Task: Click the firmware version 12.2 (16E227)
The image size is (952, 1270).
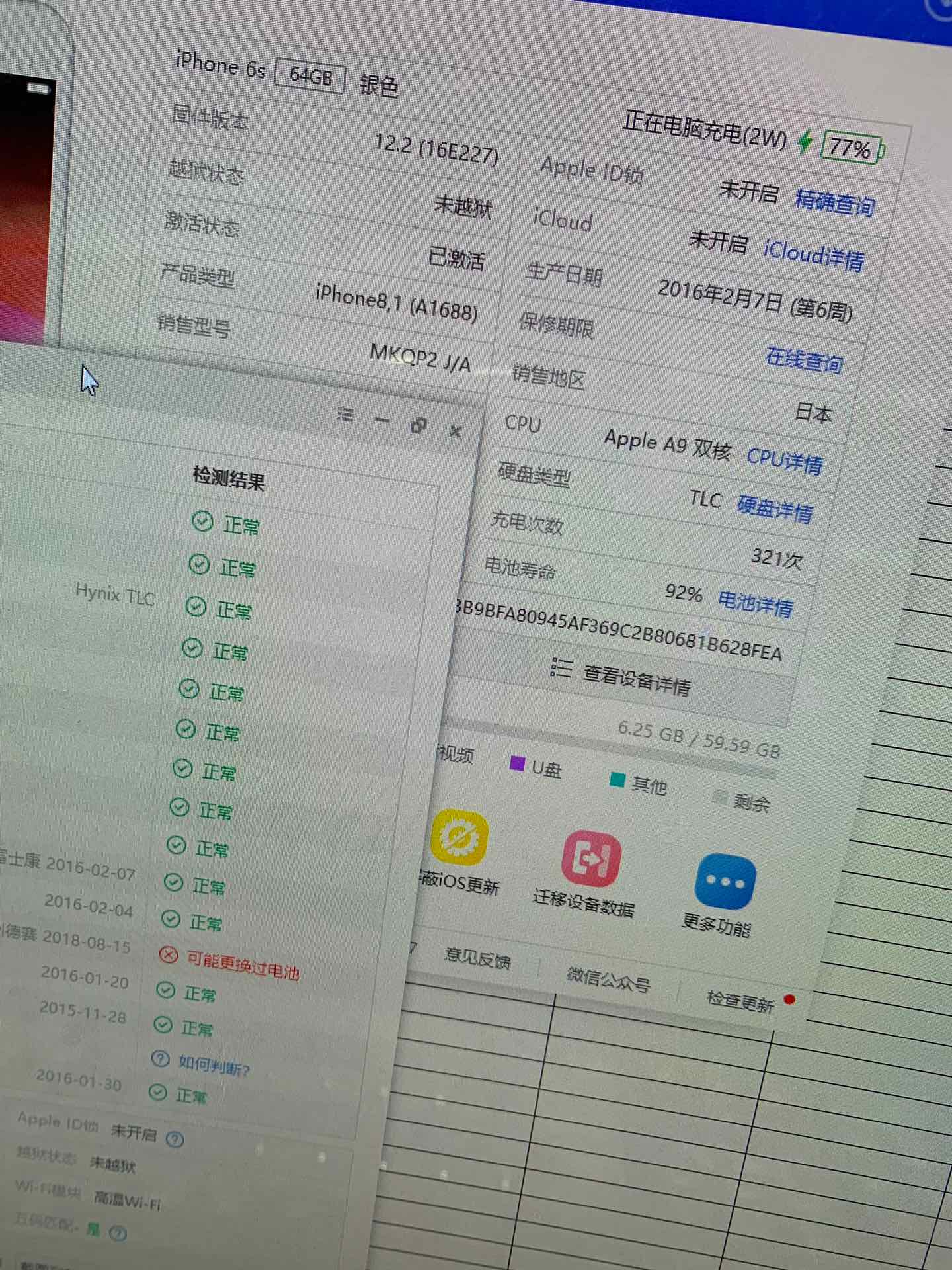Action: 436,149
